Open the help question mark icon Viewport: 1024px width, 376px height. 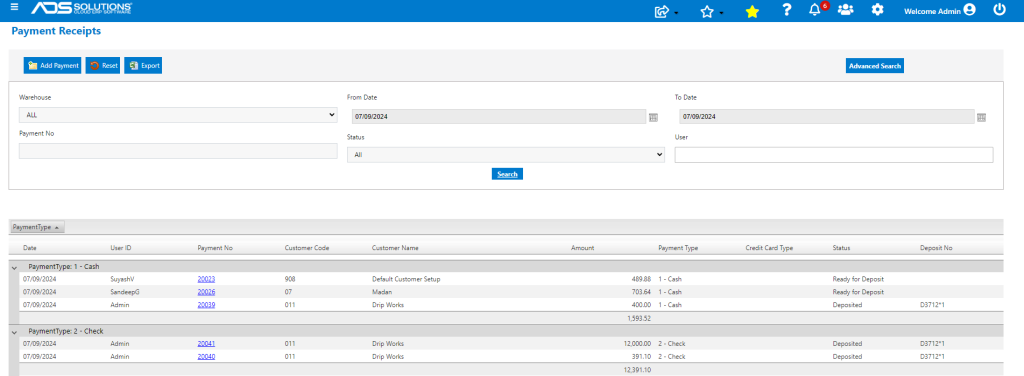787,10
